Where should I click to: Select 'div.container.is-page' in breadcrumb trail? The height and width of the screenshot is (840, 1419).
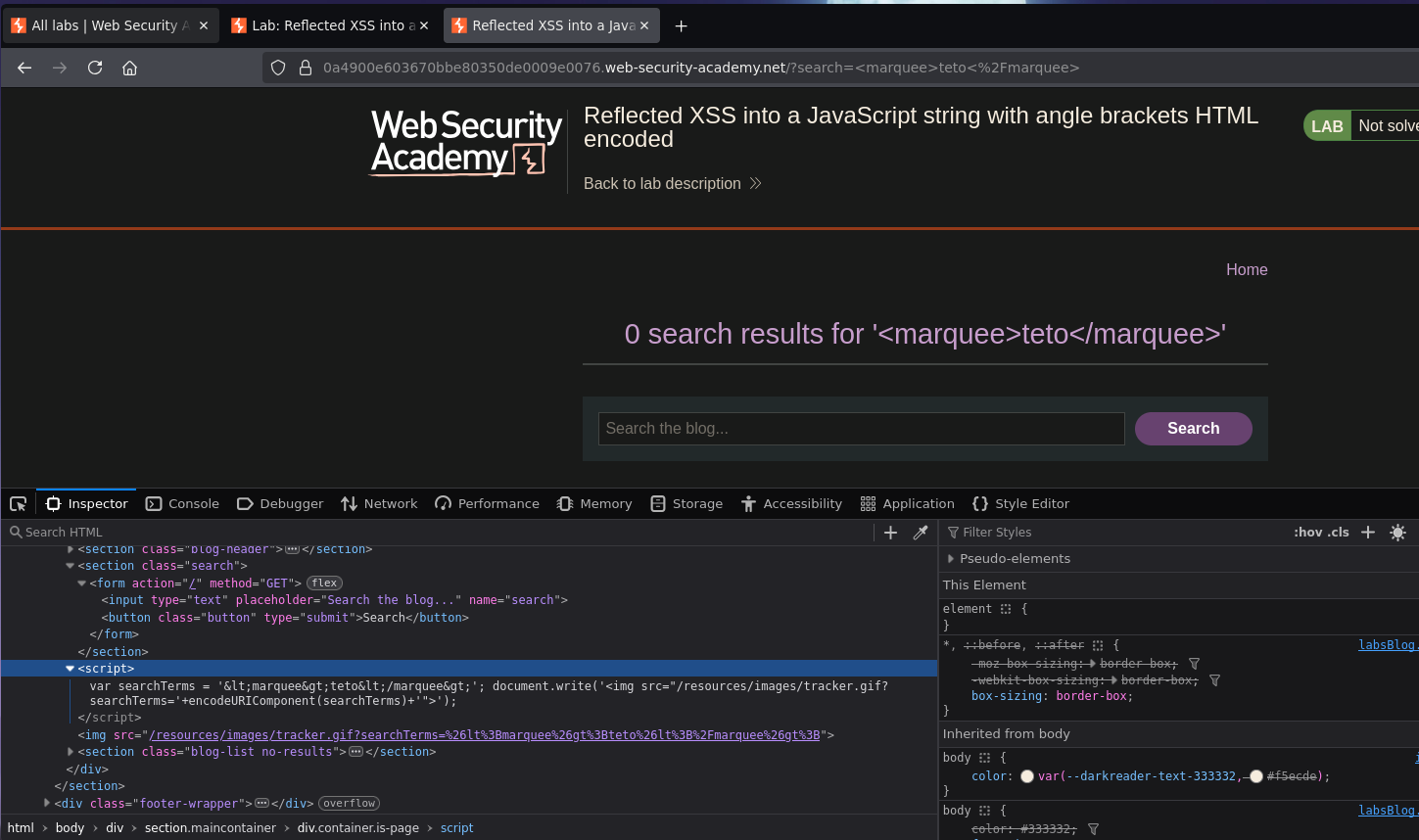coord(358,828)
